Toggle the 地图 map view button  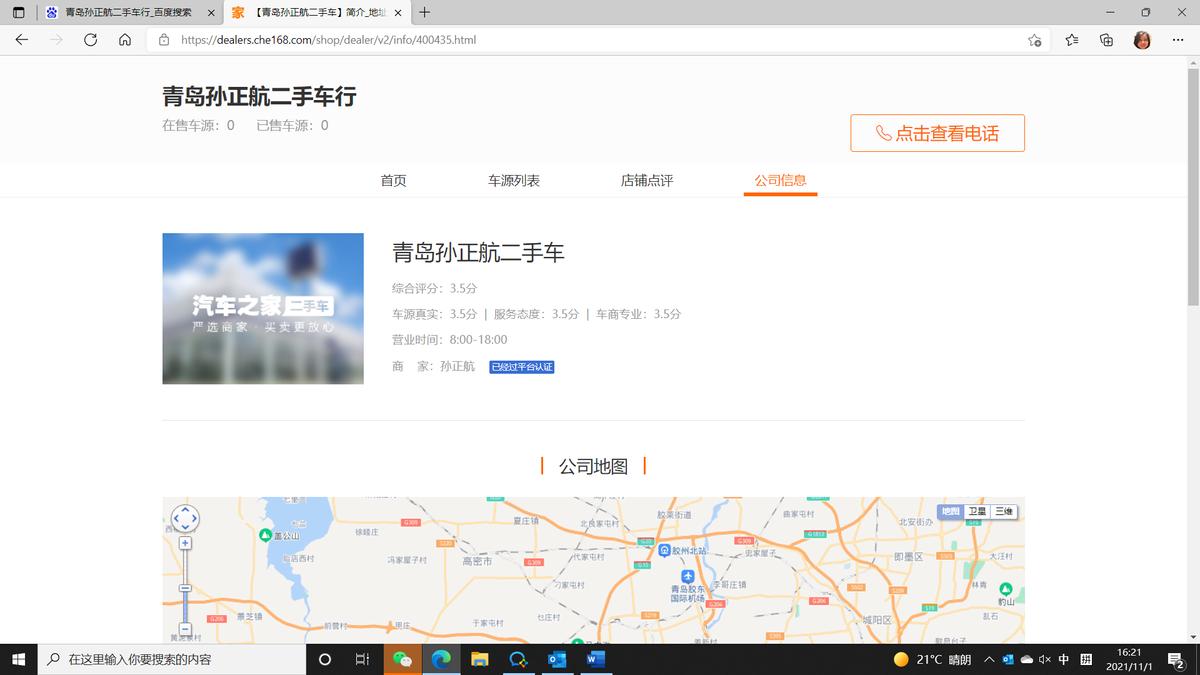948,512
